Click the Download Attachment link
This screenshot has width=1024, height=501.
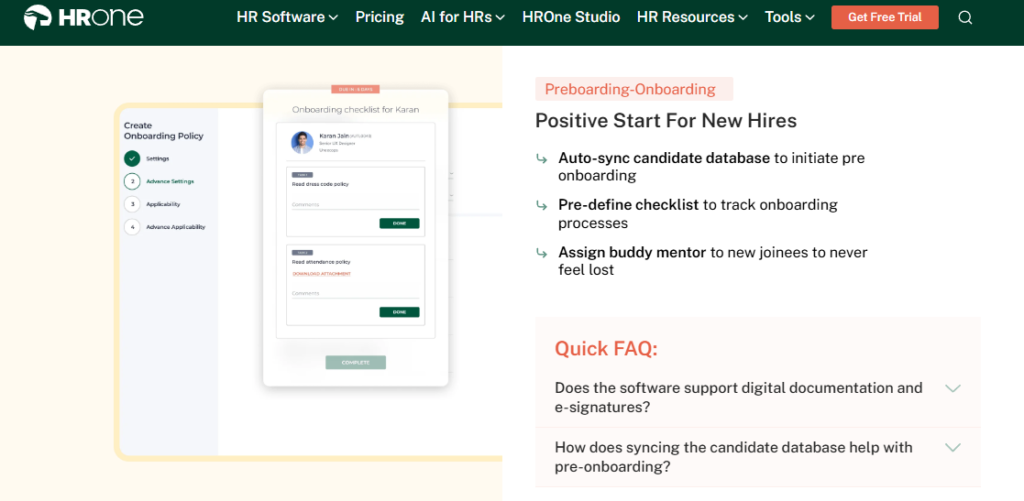click(x=321, y=274)
